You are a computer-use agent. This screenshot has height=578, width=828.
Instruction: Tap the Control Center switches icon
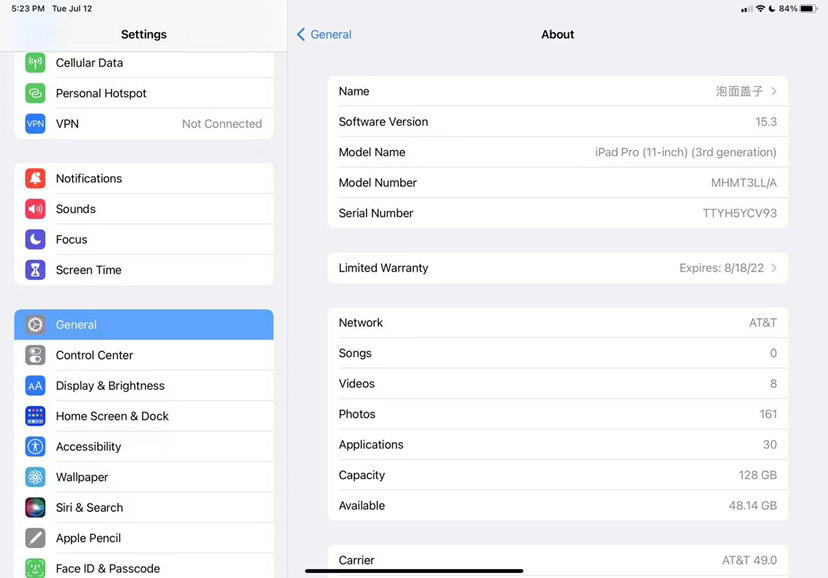35,355
